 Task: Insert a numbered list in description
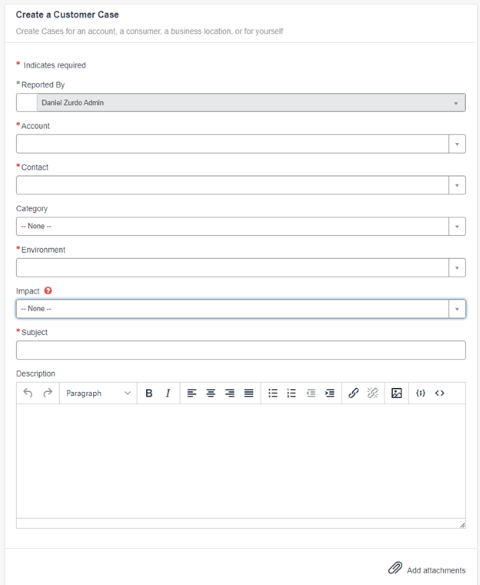pos(292,393)
